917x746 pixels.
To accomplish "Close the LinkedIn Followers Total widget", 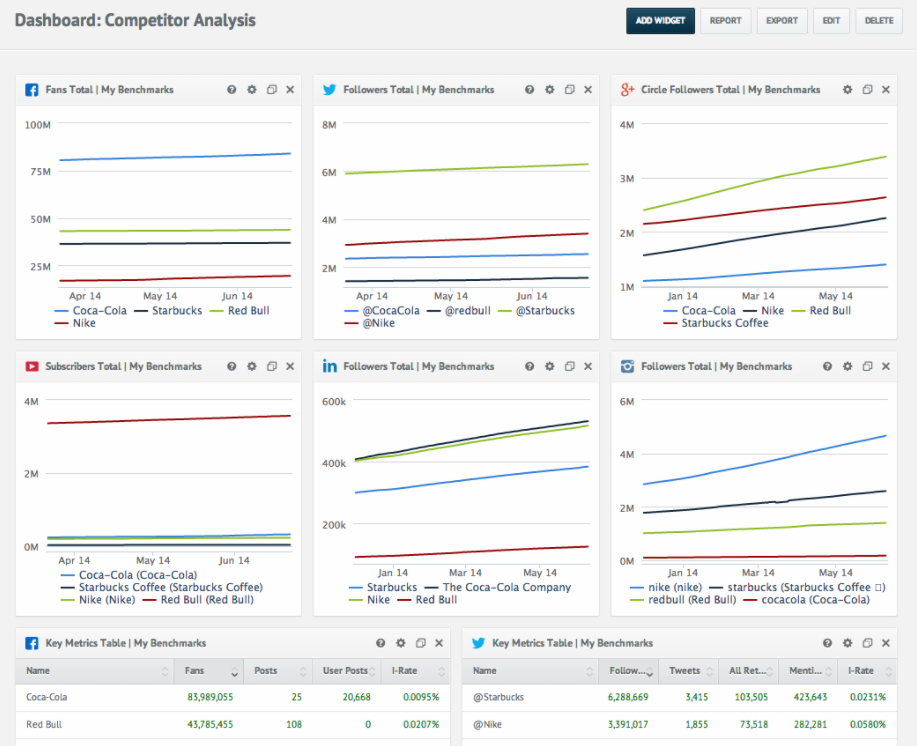I will [588, 366].
